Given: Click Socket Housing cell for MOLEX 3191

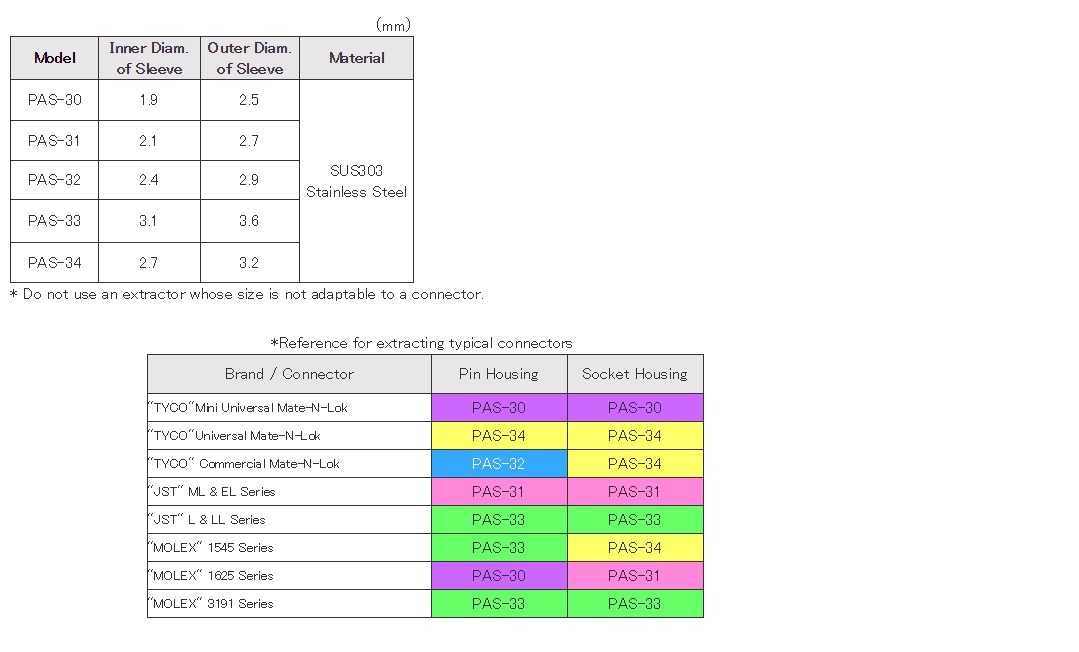Looking at the screenshot, I should (635, 604).
